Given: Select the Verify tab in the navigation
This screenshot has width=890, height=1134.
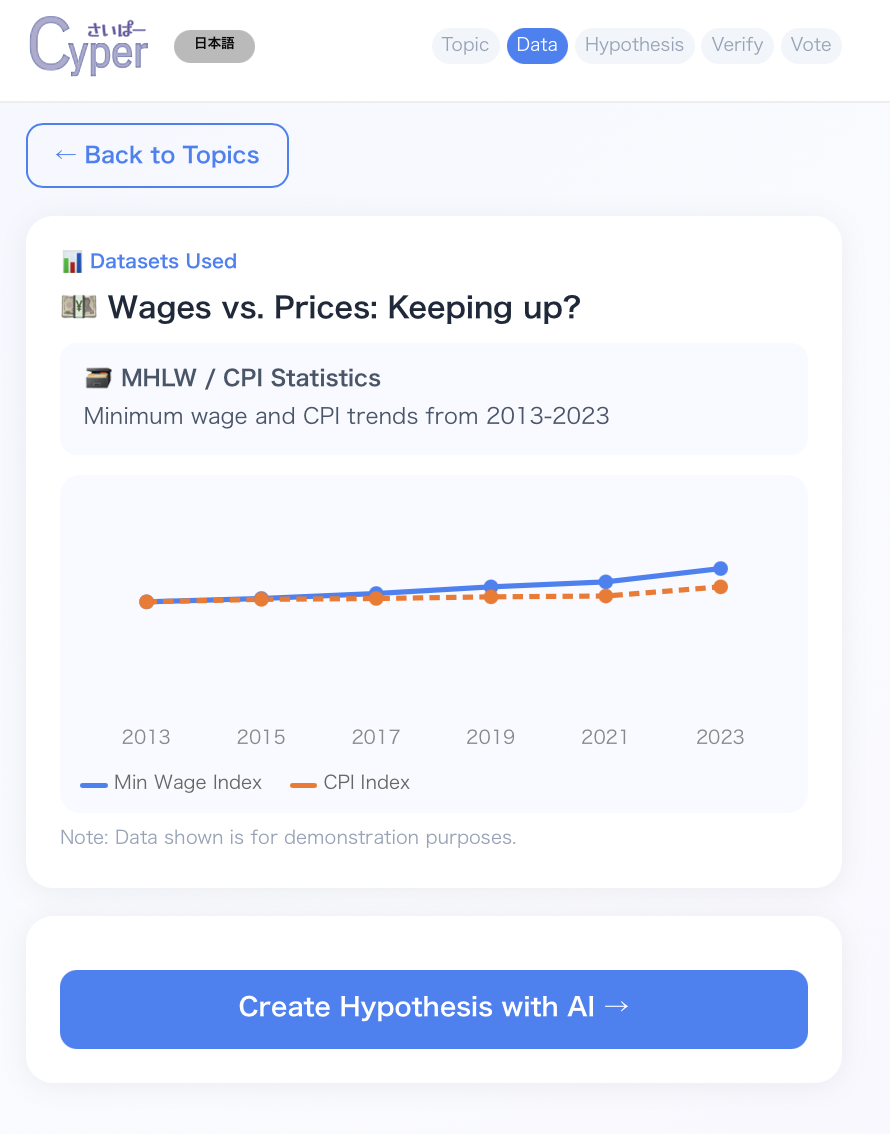Looking at the screenshot, I should 737,45.
